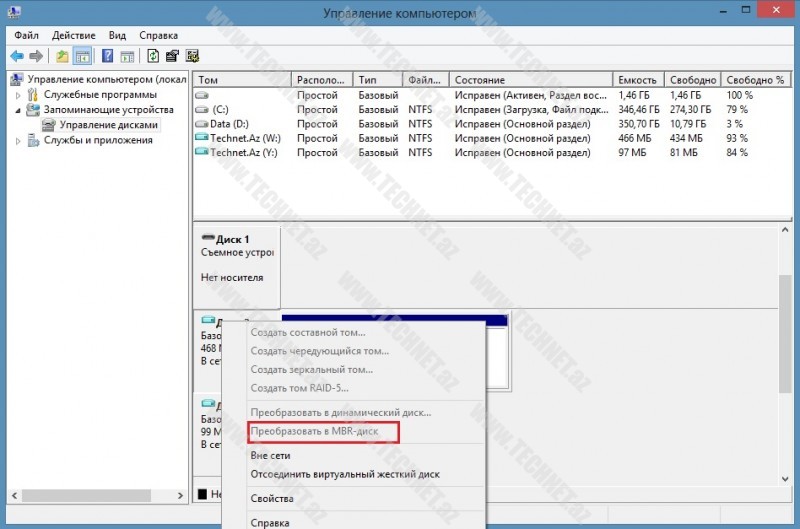Click the Back arrow toolbar icon

(17, 56)
